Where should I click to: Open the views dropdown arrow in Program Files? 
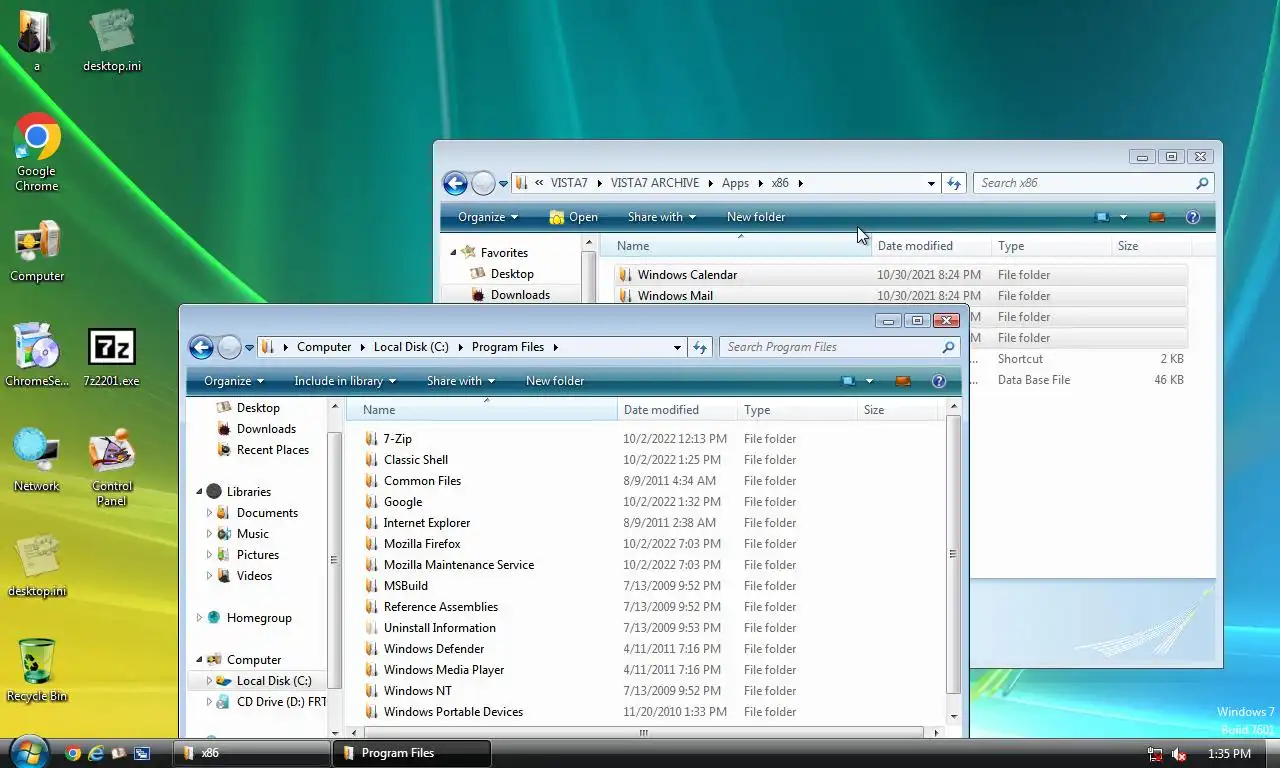click(x=869, y=381)
